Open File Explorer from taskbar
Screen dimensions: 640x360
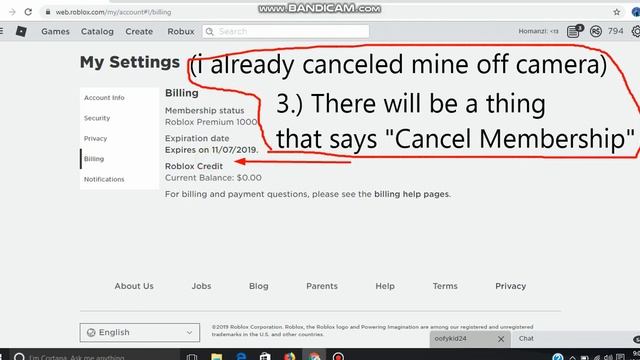(217, 357)
